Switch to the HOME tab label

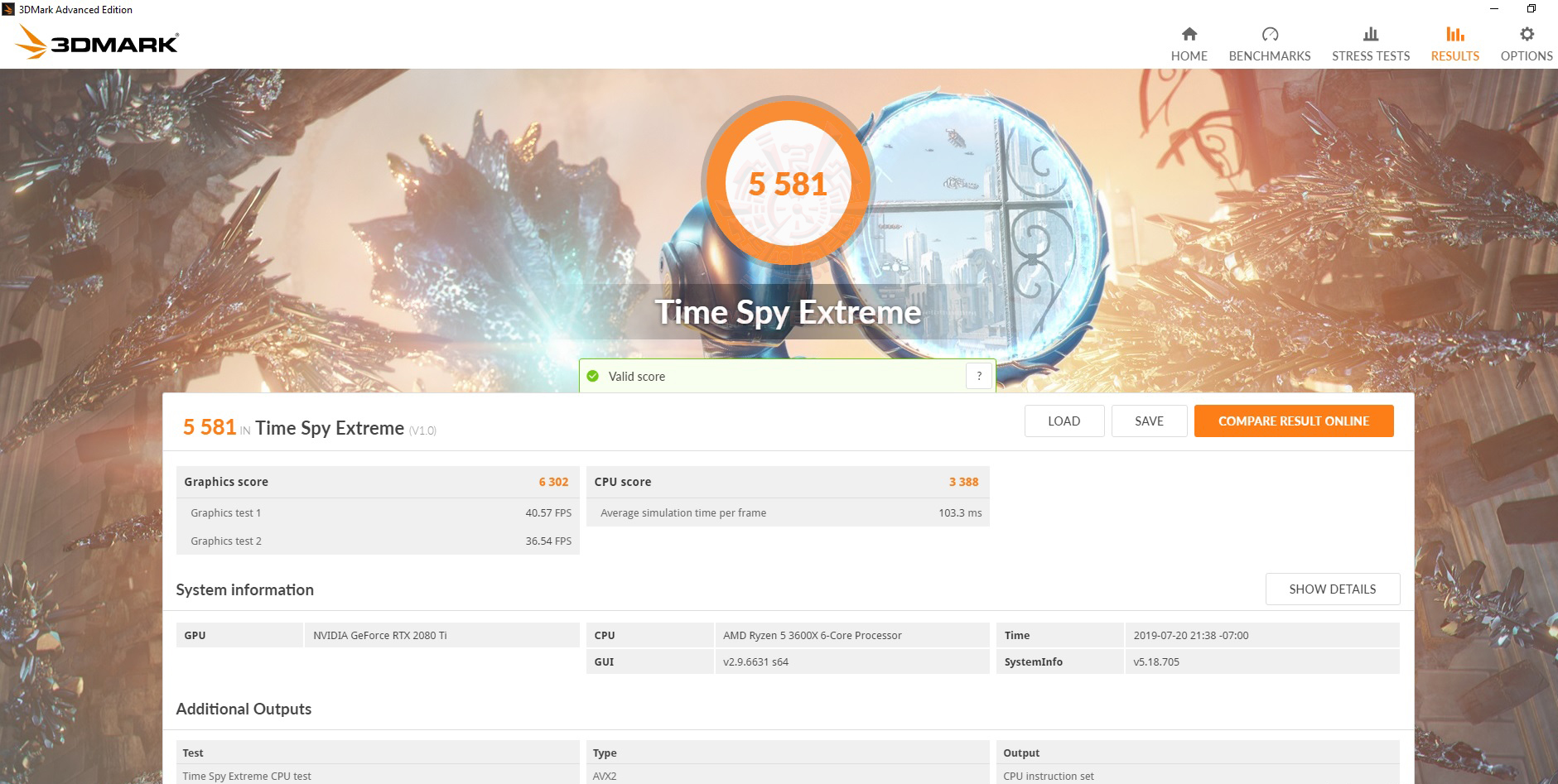tap(1189, 55)
